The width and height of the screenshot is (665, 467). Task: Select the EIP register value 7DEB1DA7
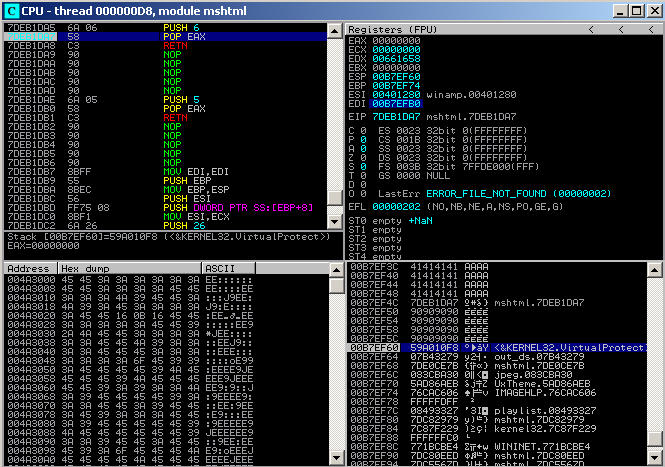coord(394,116)
